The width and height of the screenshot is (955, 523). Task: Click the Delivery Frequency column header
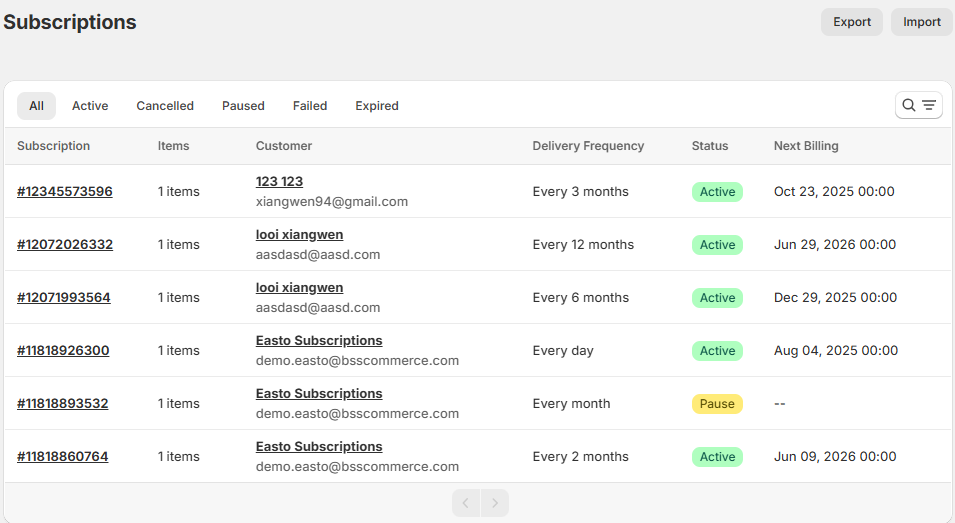pos(588,146)
